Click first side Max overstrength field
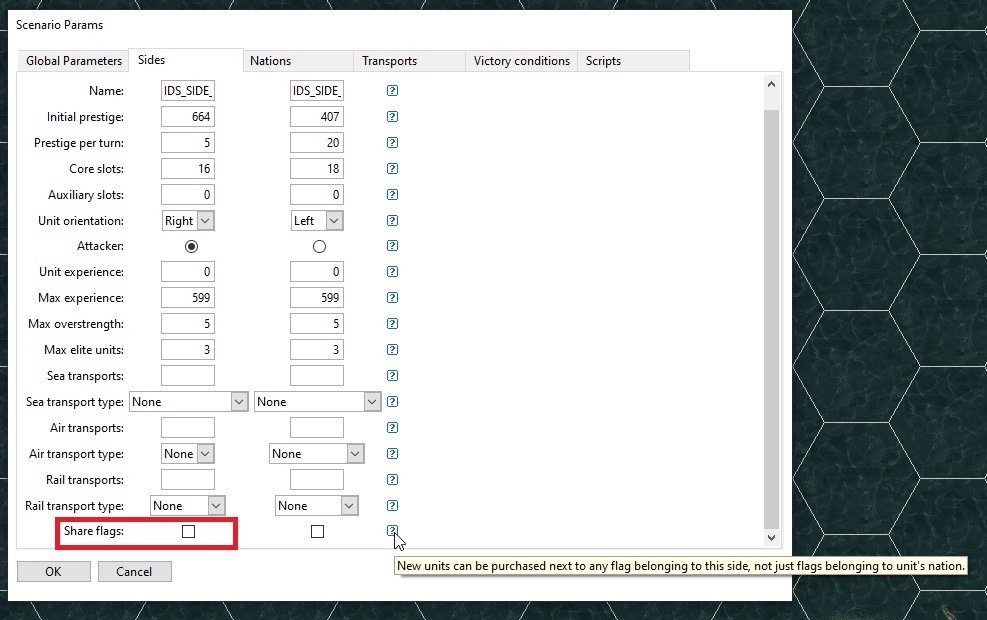Screen dimensions: 987x620 pyautogui.click(x=188, y=324)
